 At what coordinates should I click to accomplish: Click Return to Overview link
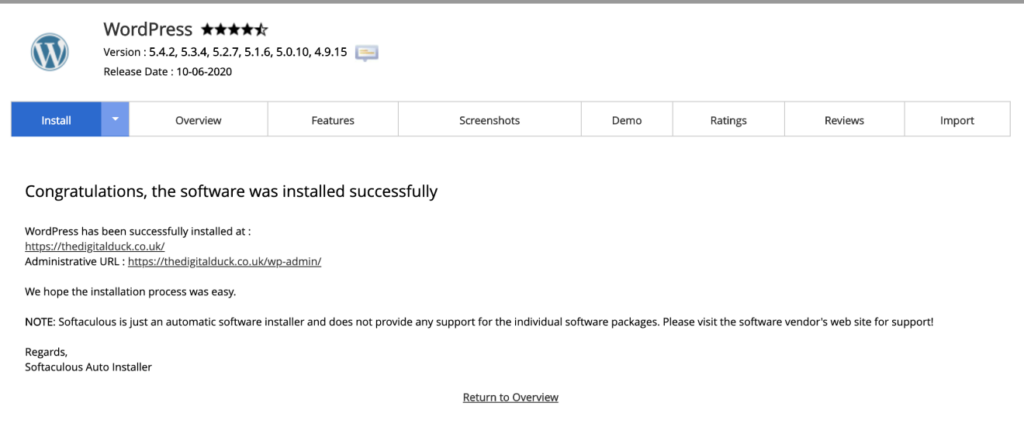pyautogui.click(x=511, y=397)
